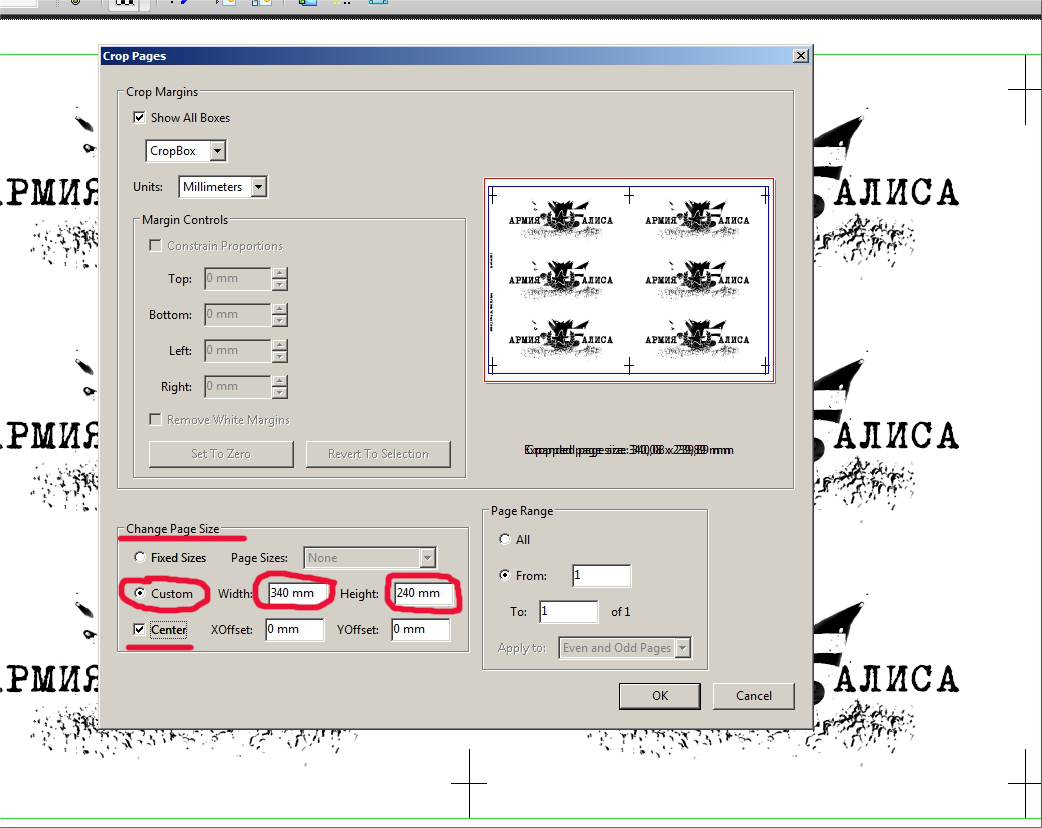The image size is (1042, 828).
Task: Select the All pages radio button
Action: pos(505,540)
